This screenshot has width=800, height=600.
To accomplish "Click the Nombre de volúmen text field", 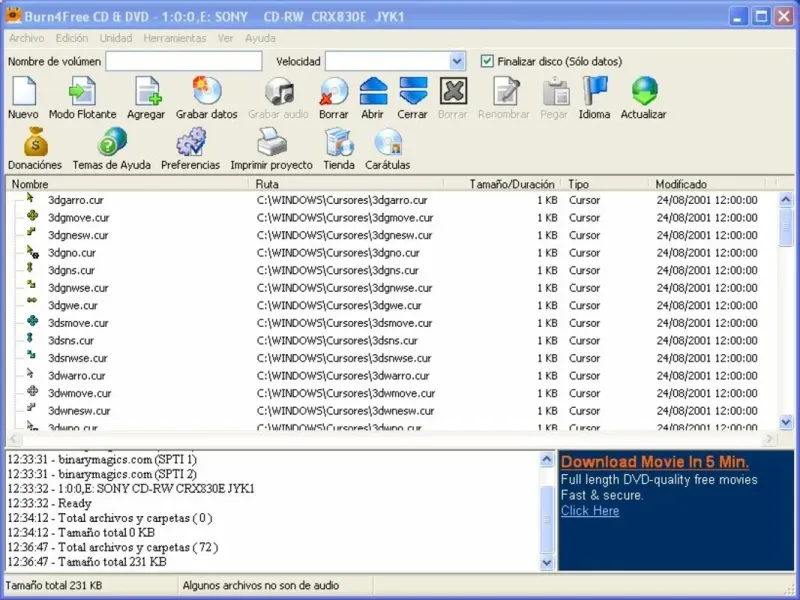I will tap(184, 61).
